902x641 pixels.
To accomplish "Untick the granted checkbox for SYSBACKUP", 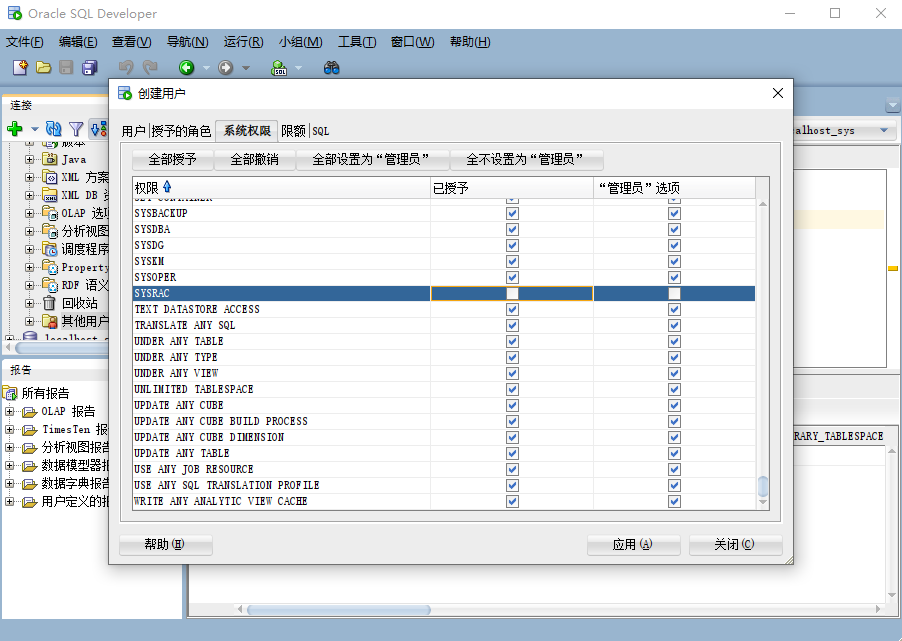I will click(x=513, y=213).
